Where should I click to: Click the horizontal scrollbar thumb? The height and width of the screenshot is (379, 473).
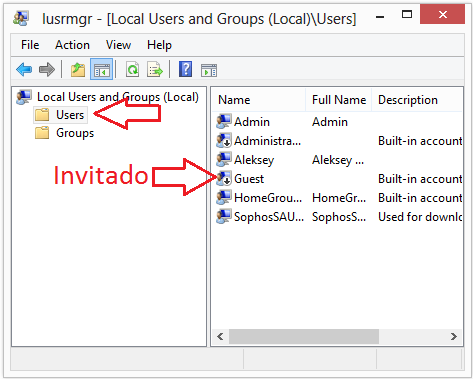pos(304,336)
